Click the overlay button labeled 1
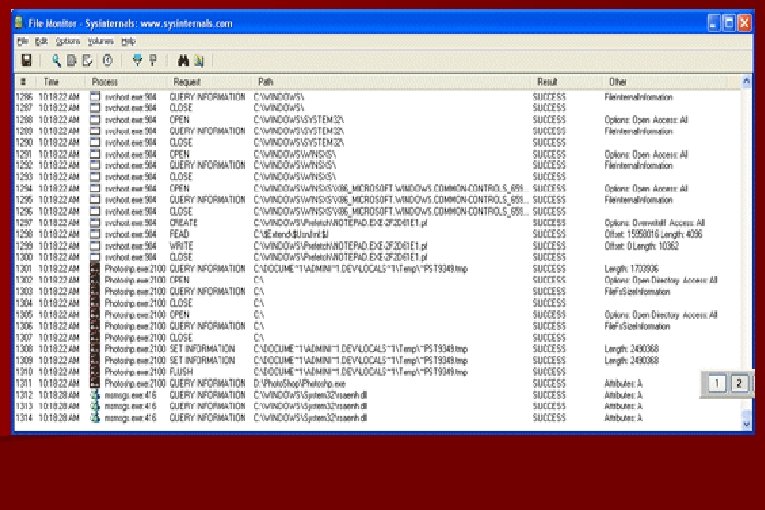 (717, 384)
